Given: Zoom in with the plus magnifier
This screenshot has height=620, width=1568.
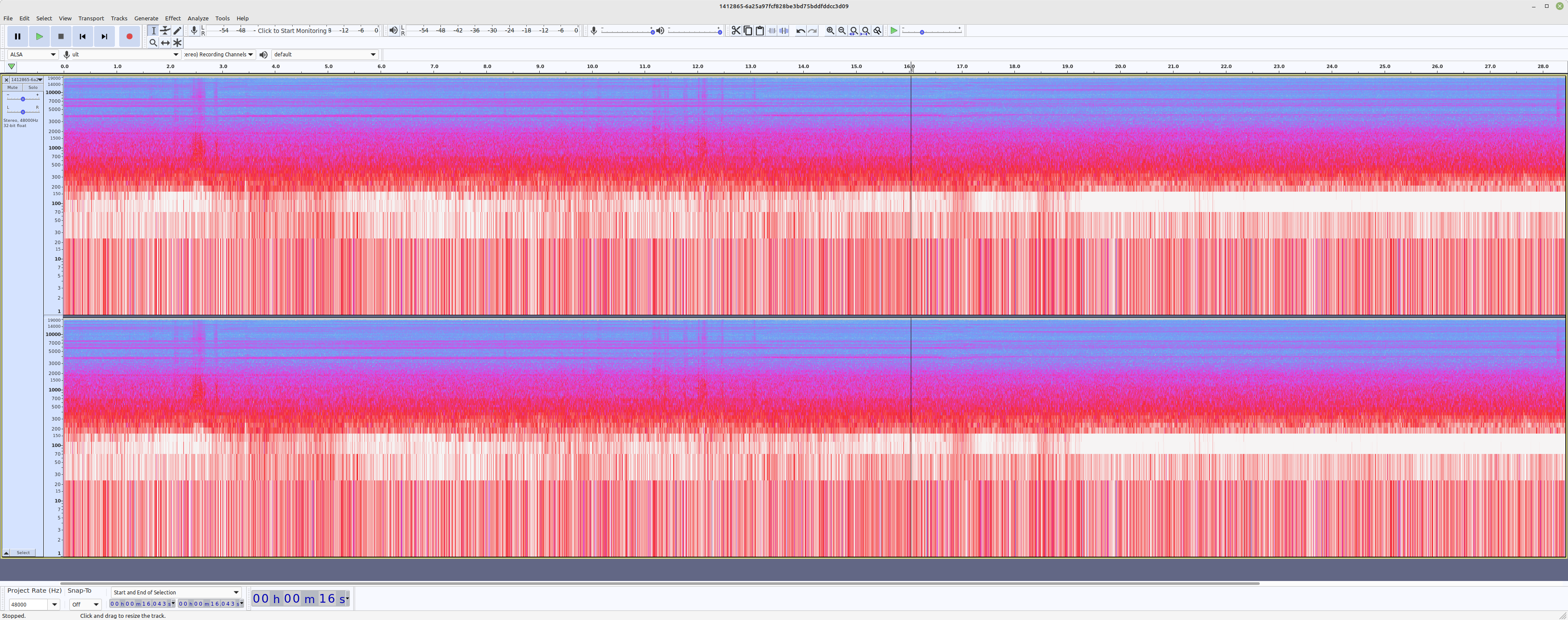Looking at the screenshot, I should pyautogui.click(x=830, y=30).
